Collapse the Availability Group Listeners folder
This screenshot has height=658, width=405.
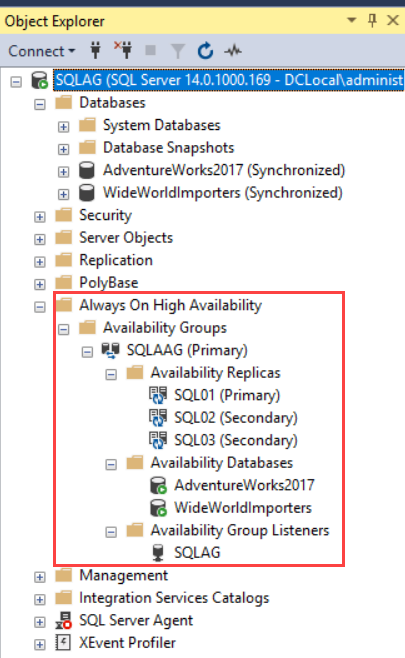pos(111,532)
